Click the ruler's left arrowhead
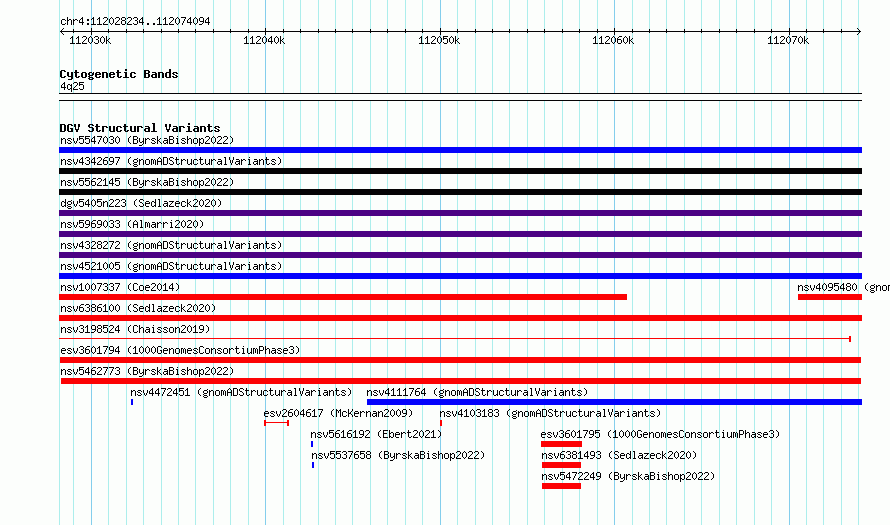The width and height of the screenshot is (890, 525). point(62,31)
